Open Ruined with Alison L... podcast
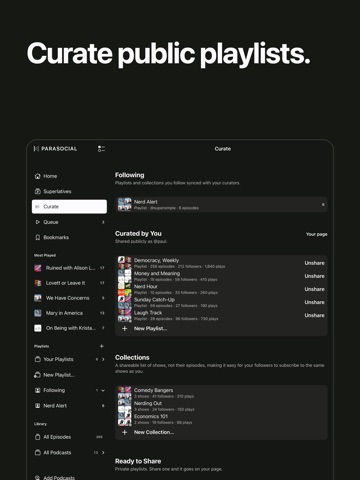The width and height of the screenshot is (360, 480). (x=69, y=268)
